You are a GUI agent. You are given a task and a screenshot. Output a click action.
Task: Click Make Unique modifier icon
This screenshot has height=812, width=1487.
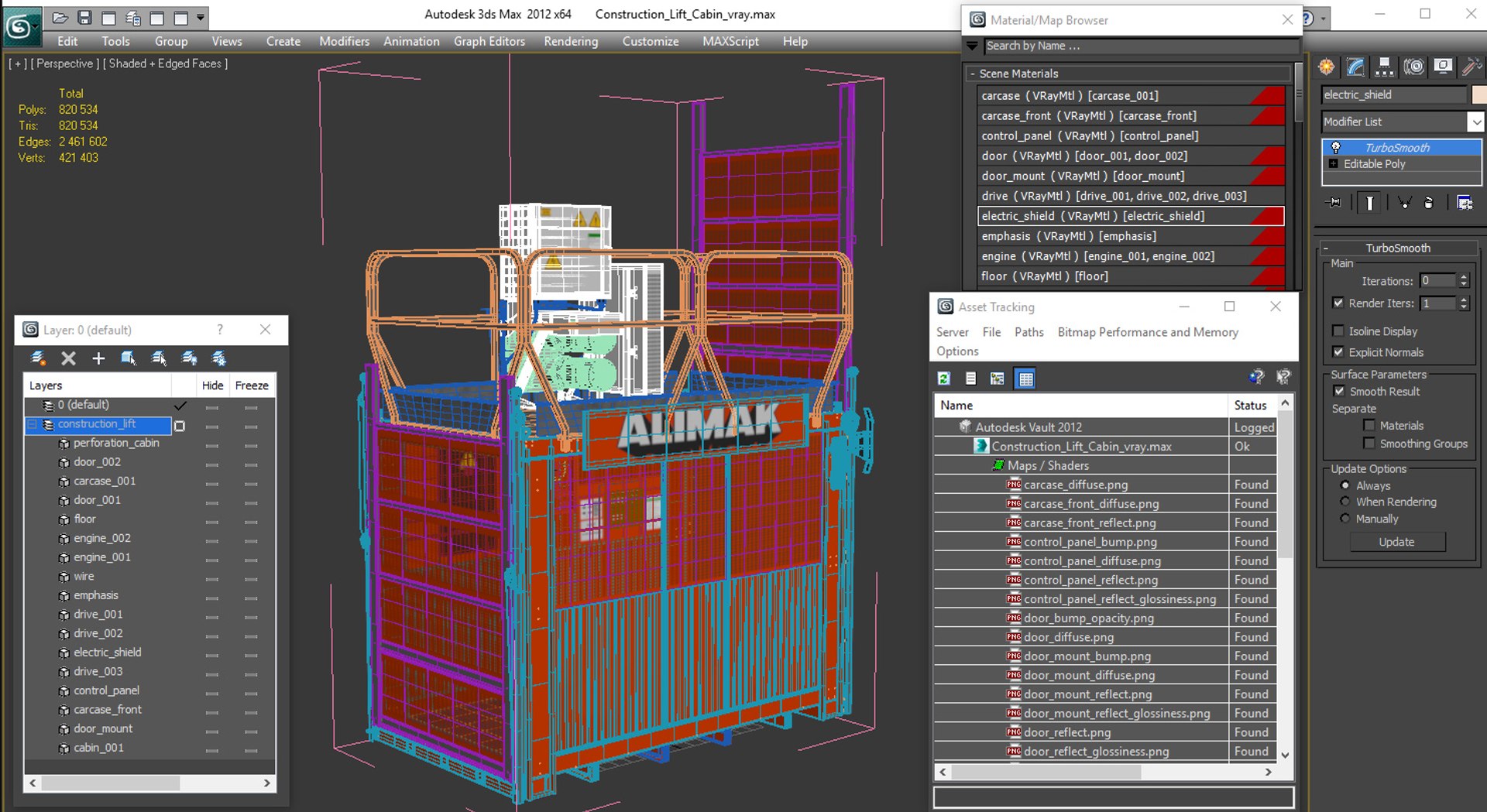coord(1404,203)
